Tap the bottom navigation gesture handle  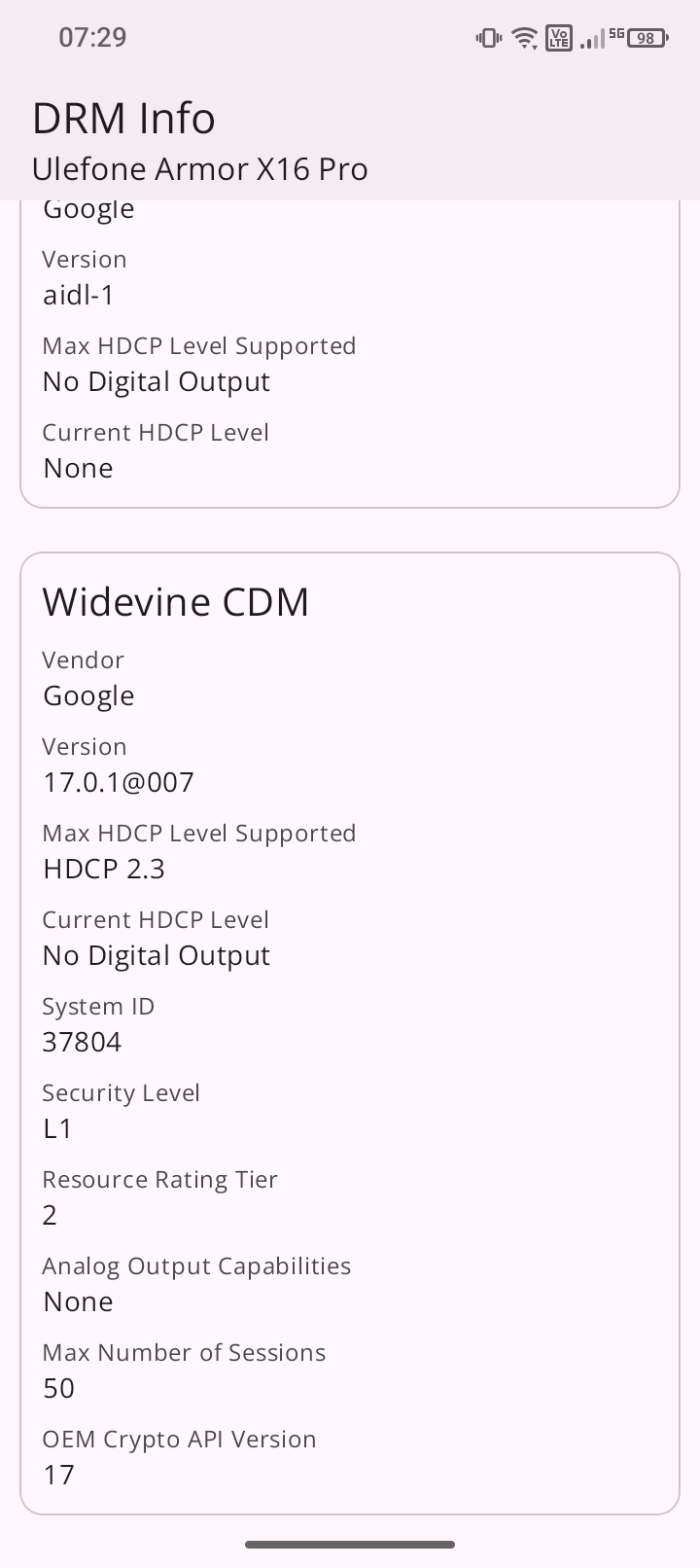pyautogui.click(x=350, y=1544)
